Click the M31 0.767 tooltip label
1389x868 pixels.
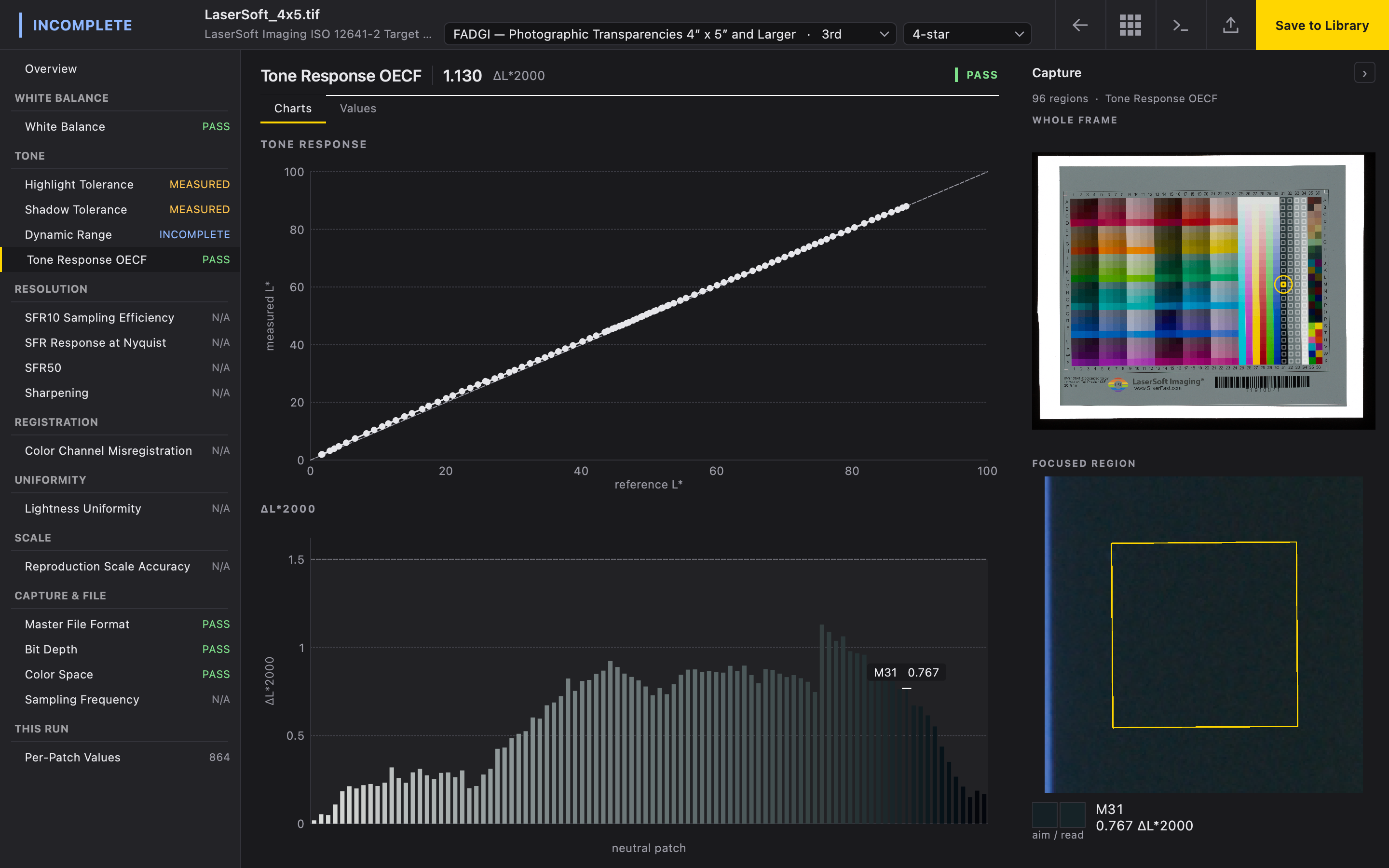(x=906, y=672)
